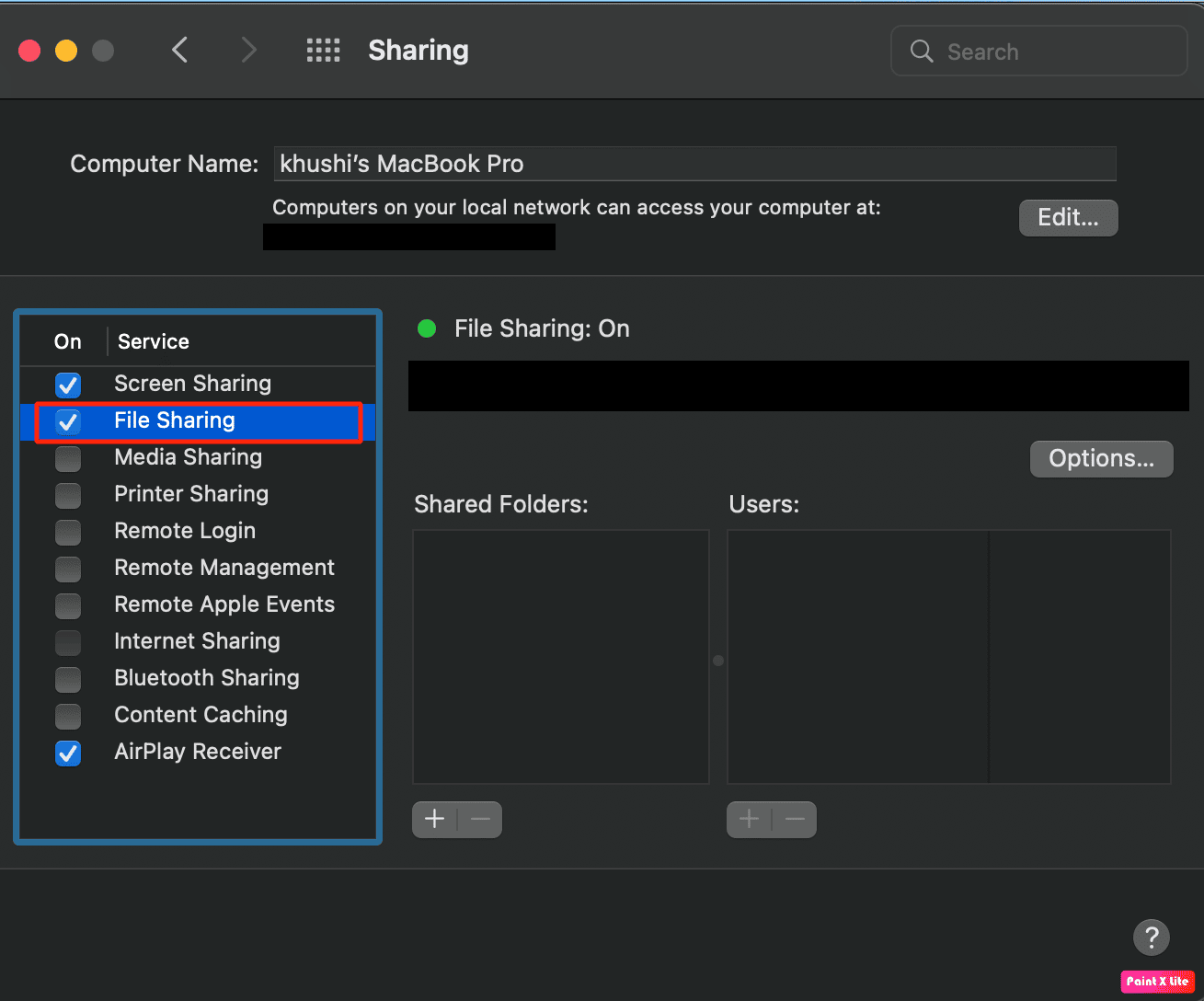Remove shared folder with minus button
This screenshot has height=1001, width=1204.
click(480, 819)
